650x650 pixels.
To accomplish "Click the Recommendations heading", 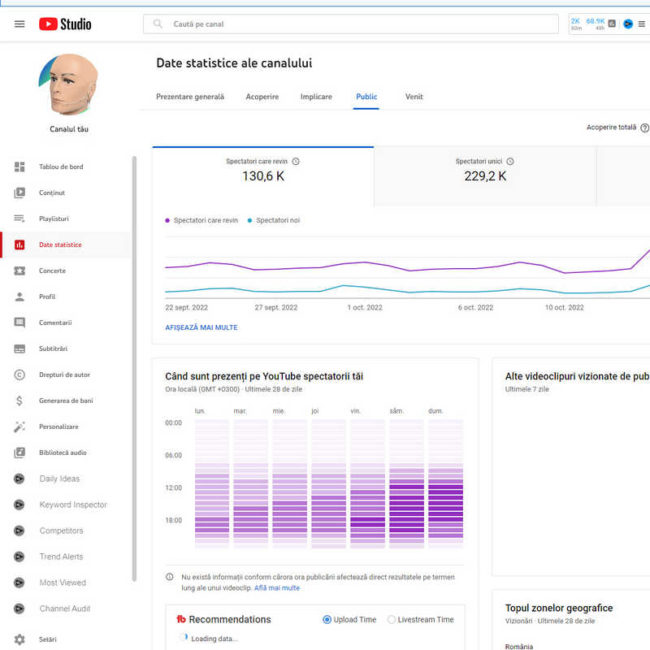I will (230, 619).
